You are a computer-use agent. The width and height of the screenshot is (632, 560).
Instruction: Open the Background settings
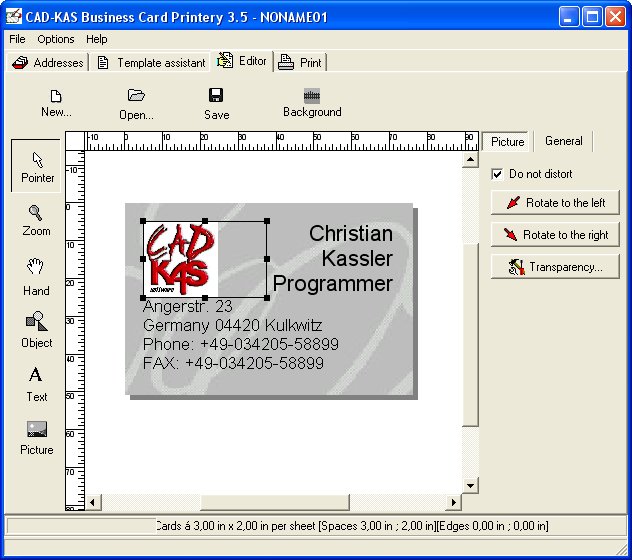coord(312,103)
